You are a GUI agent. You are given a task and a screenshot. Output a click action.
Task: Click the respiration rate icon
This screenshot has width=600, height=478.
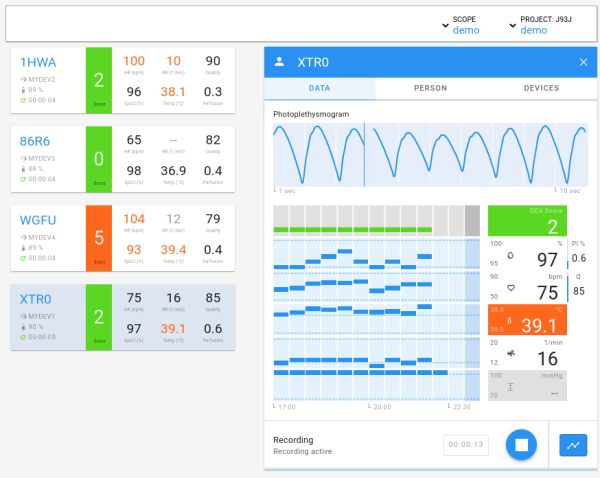512,354
